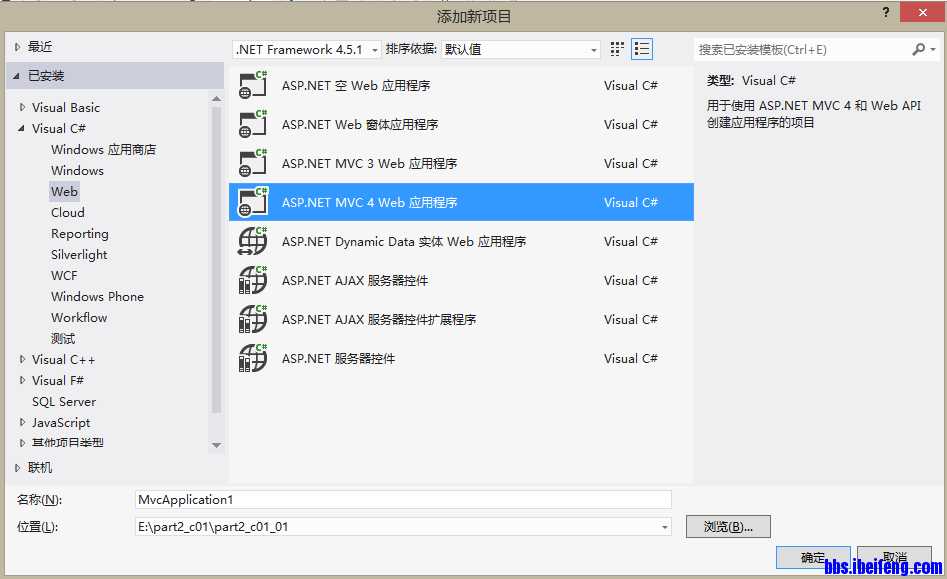Screen dimensions: 947x579
Task: Select Windows 应用商店 category
Action: (103, 149)
